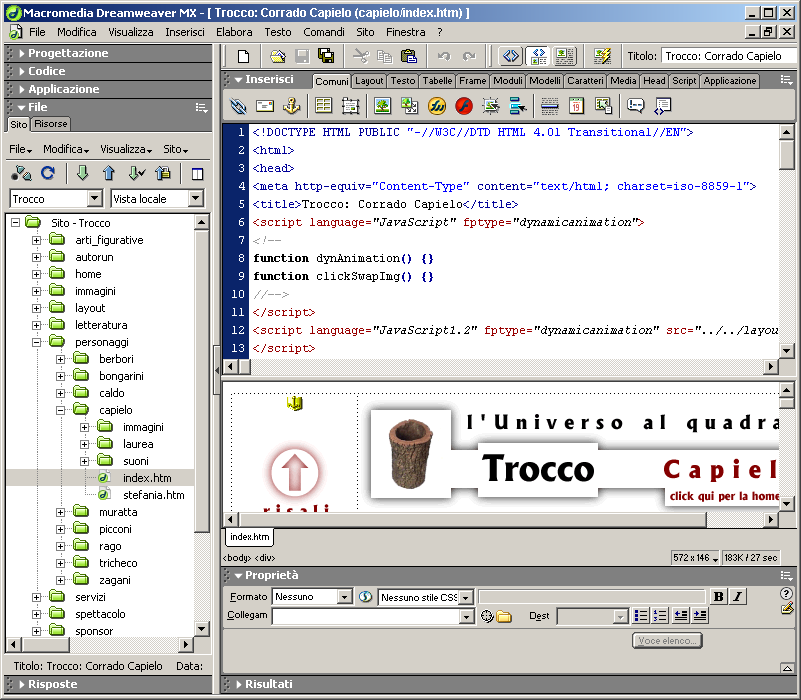Select stefania.htm in the file tree
Image resolution: width=801 pixels, height=700 pixels.
click(153, 495)
